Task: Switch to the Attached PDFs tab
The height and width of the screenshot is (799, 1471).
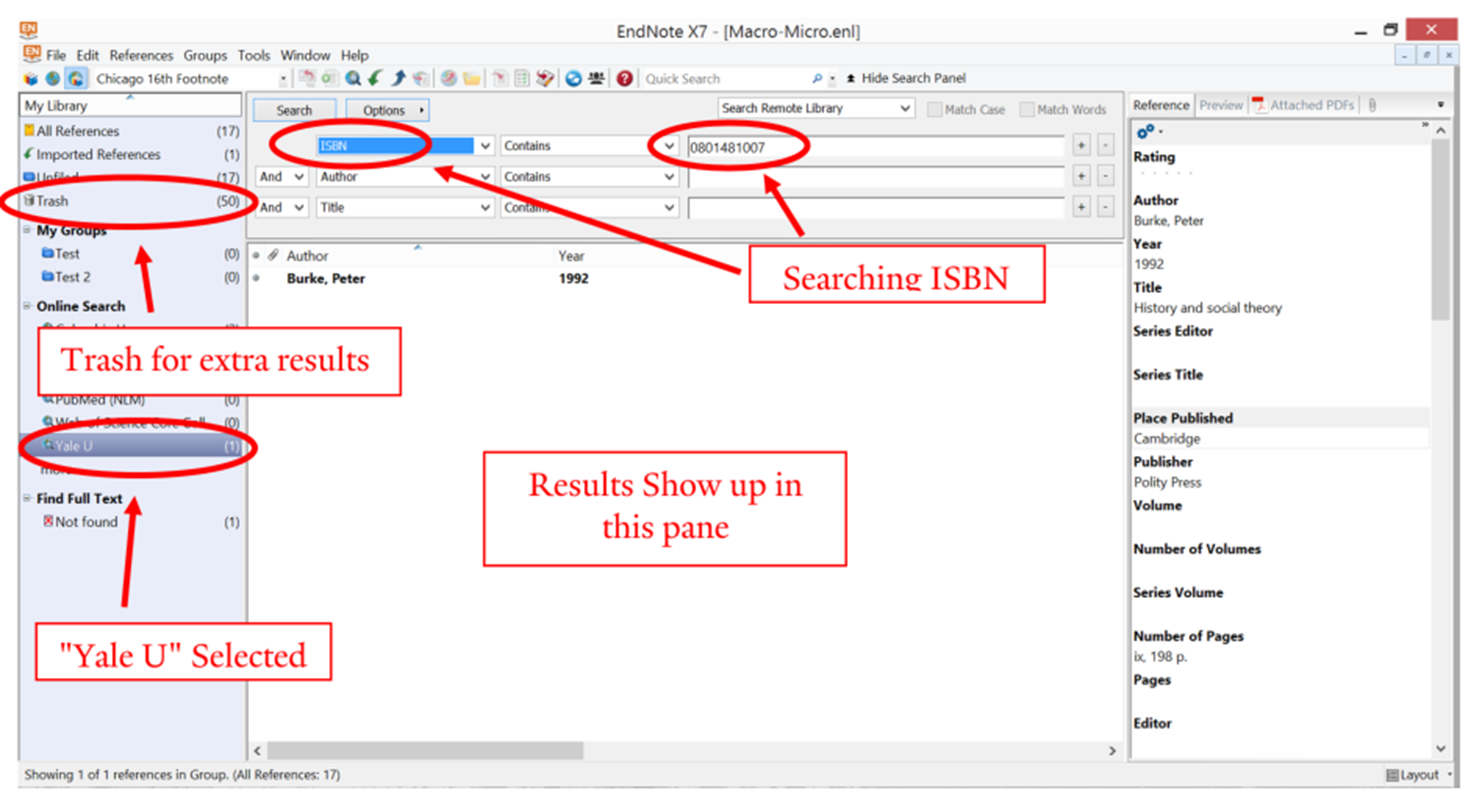Action: 1304,105
